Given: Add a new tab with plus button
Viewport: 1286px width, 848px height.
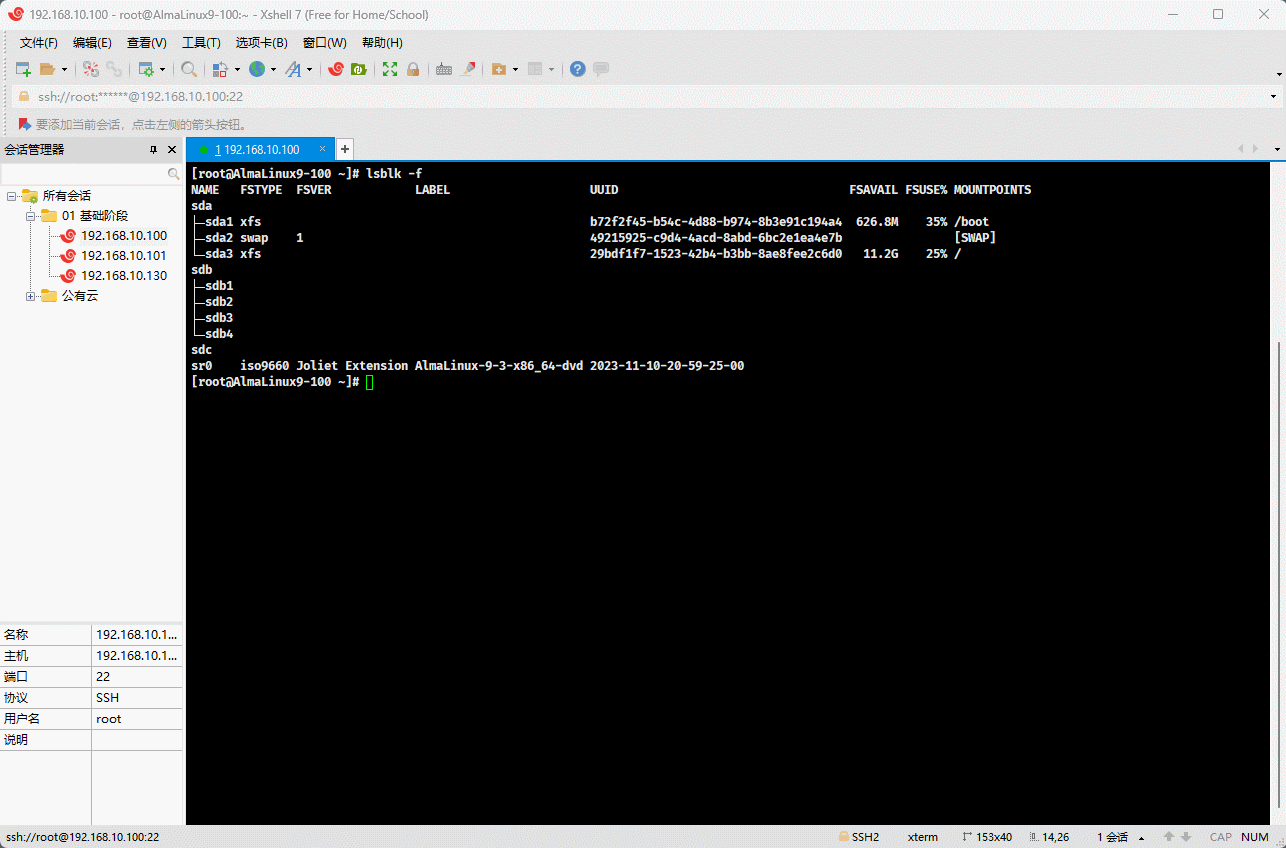Looking at the screenshot, I should click(x=344, y=149).
